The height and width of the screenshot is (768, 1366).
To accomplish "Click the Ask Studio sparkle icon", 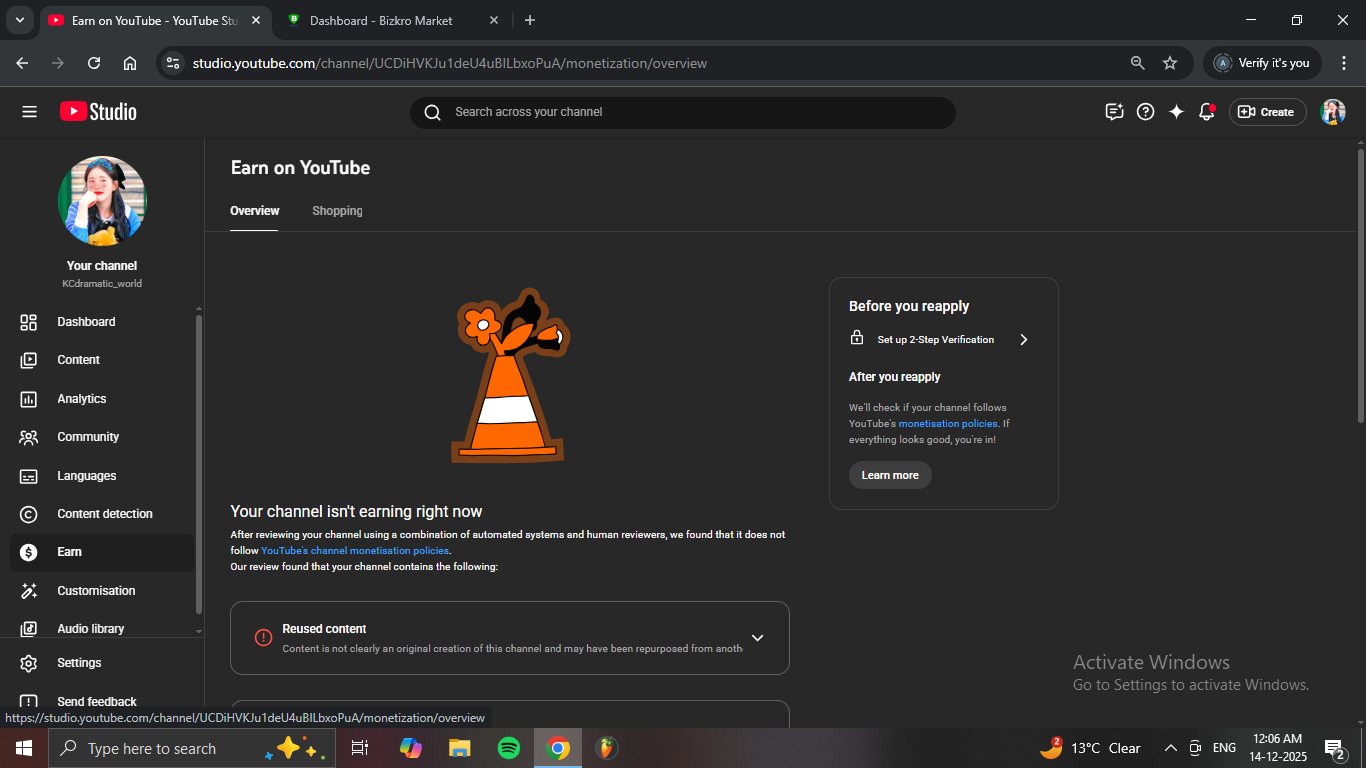I will click(x=1176, y=112).
